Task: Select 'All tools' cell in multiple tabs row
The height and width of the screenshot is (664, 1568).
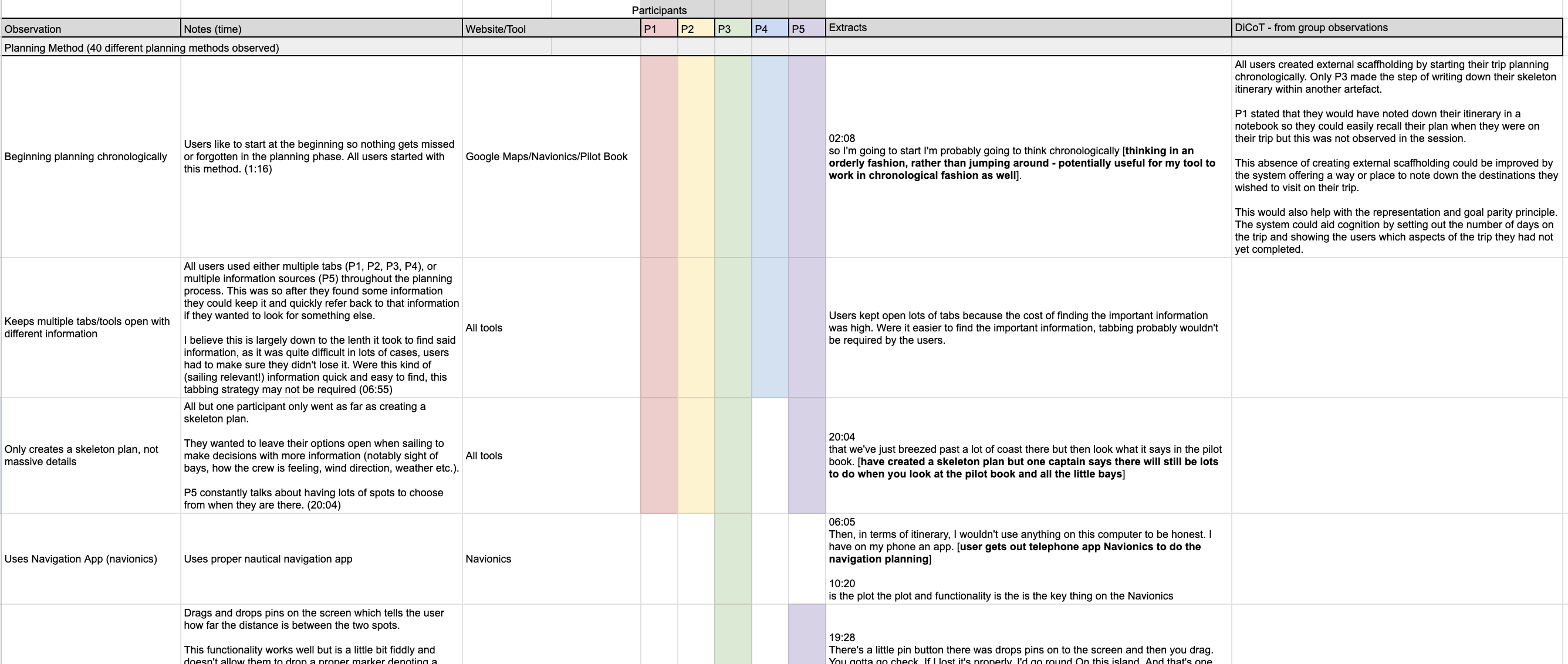Action: tap(552, 328)
